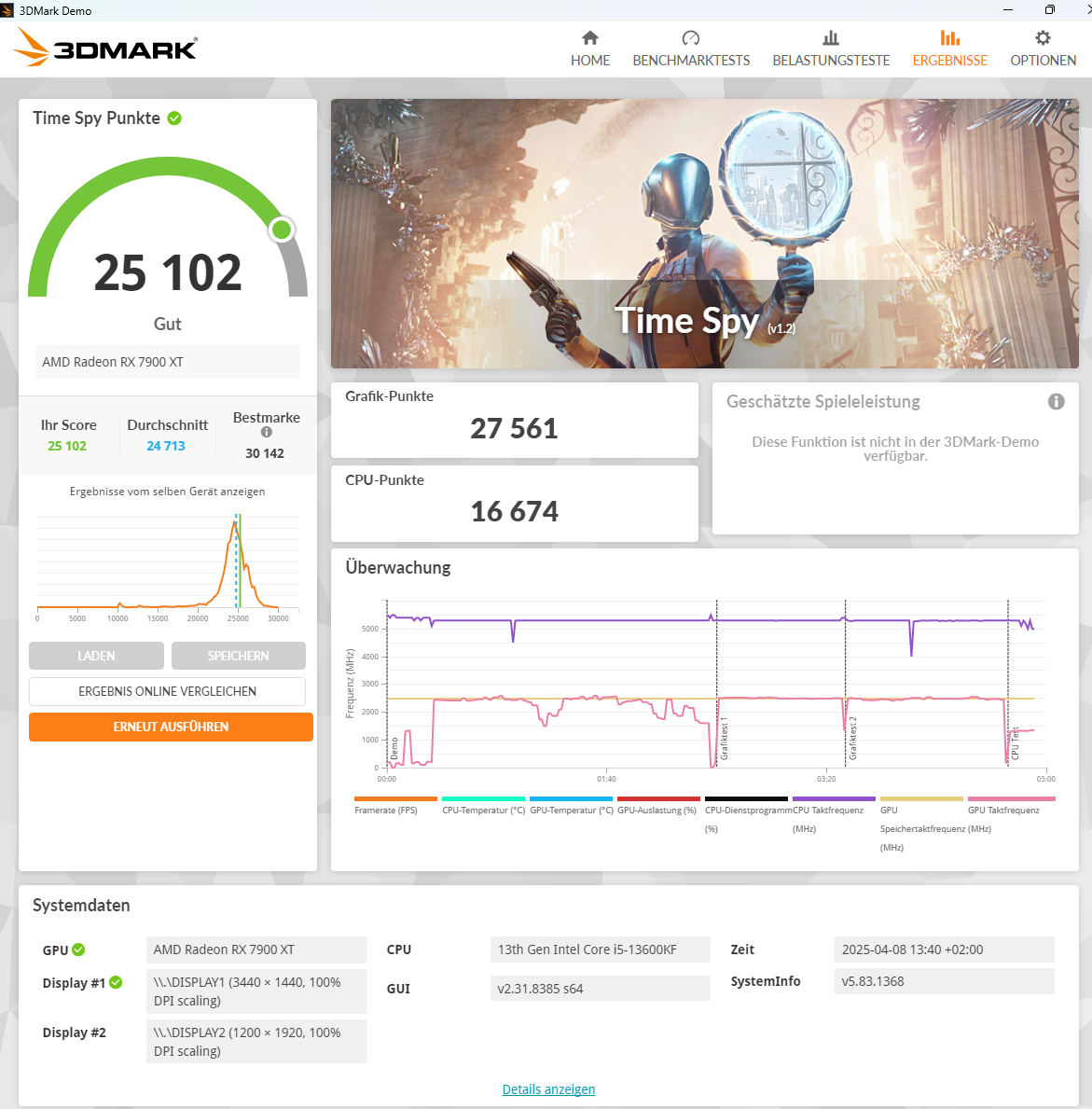Click info icon under Bestmarke
Screen dimensions: 1092x1109
point(267,432)
